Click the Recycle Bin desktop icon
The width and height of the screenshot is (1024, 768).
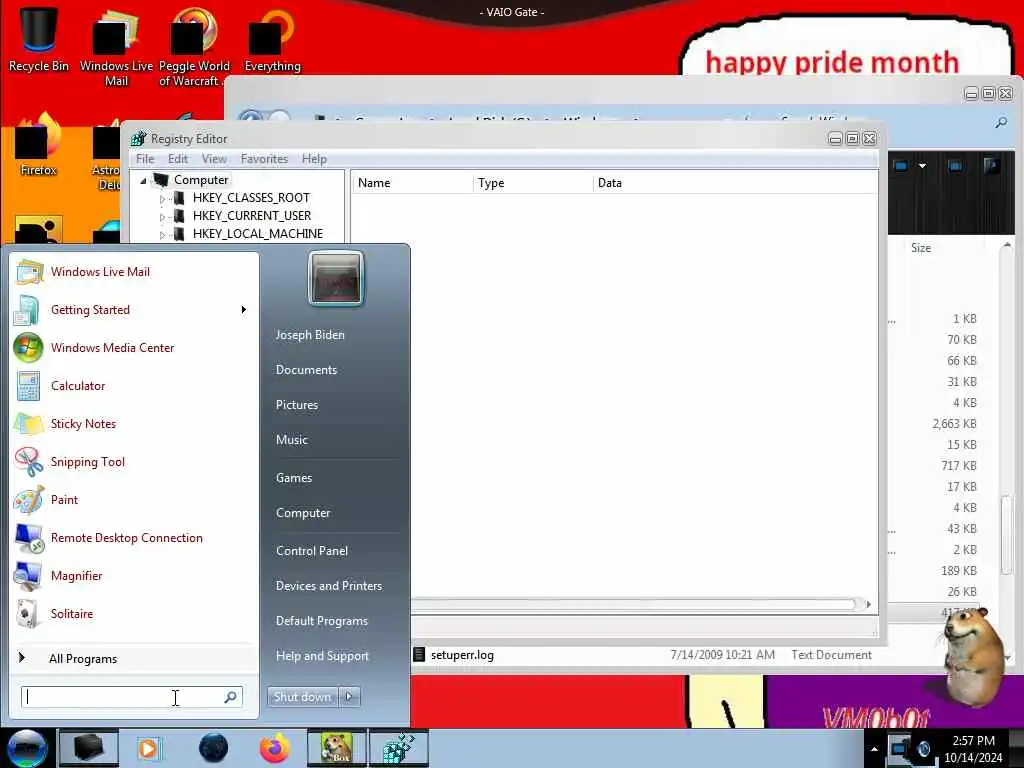click(x=39, y=39)
